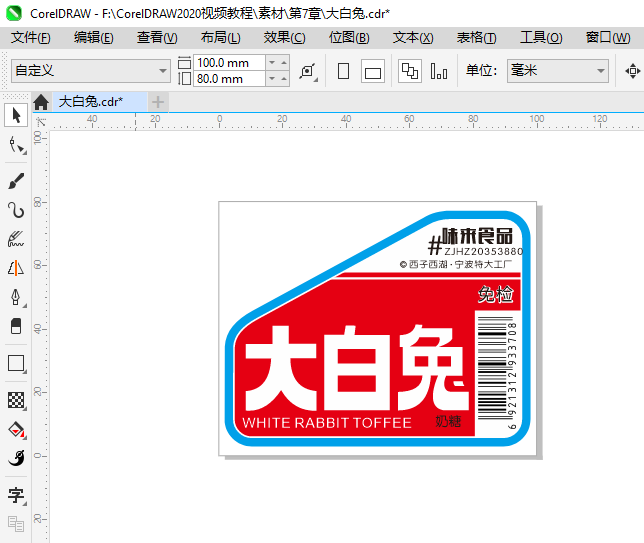The width and height of the screenshot is (644, 543).
Task: Select the Text tool 字
Action: tap(16, 495)
